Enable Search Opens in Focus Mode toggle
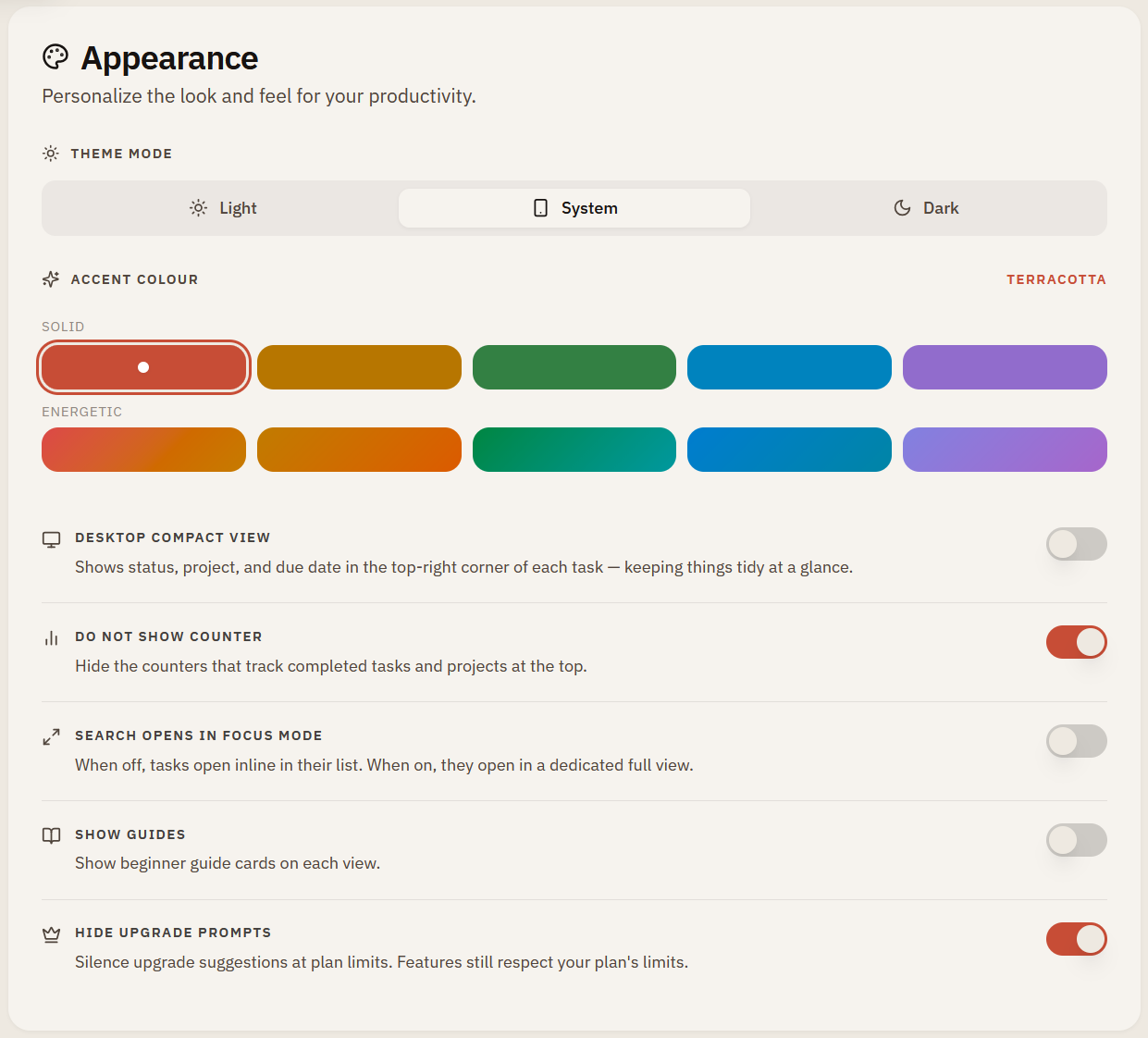Image resolution: width=1148 pixels, height=1038 pixels. (1077, 741)
